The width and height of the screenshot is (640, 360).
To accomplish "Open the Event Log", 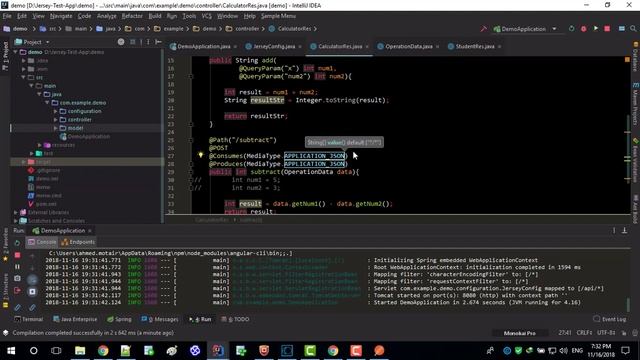I will (x=609, y=319).
